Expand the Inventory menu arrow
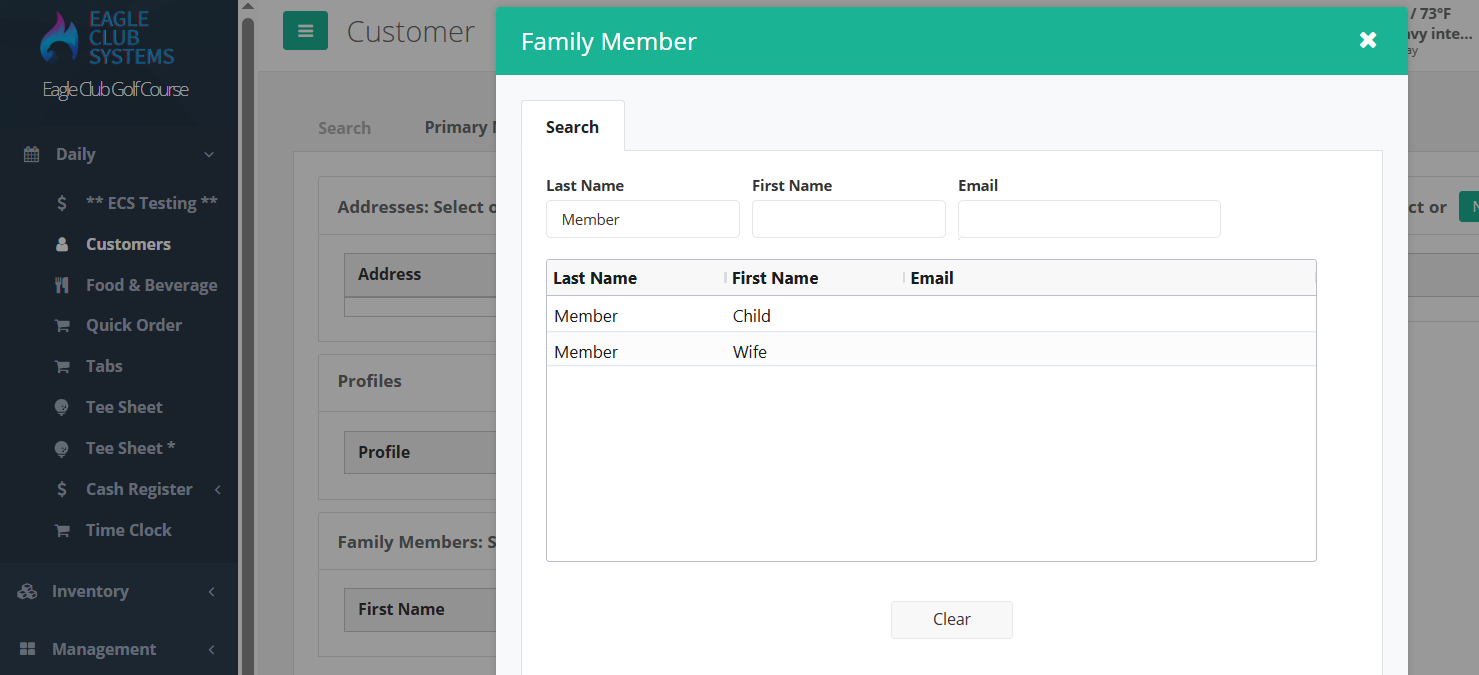 (211, 591)
